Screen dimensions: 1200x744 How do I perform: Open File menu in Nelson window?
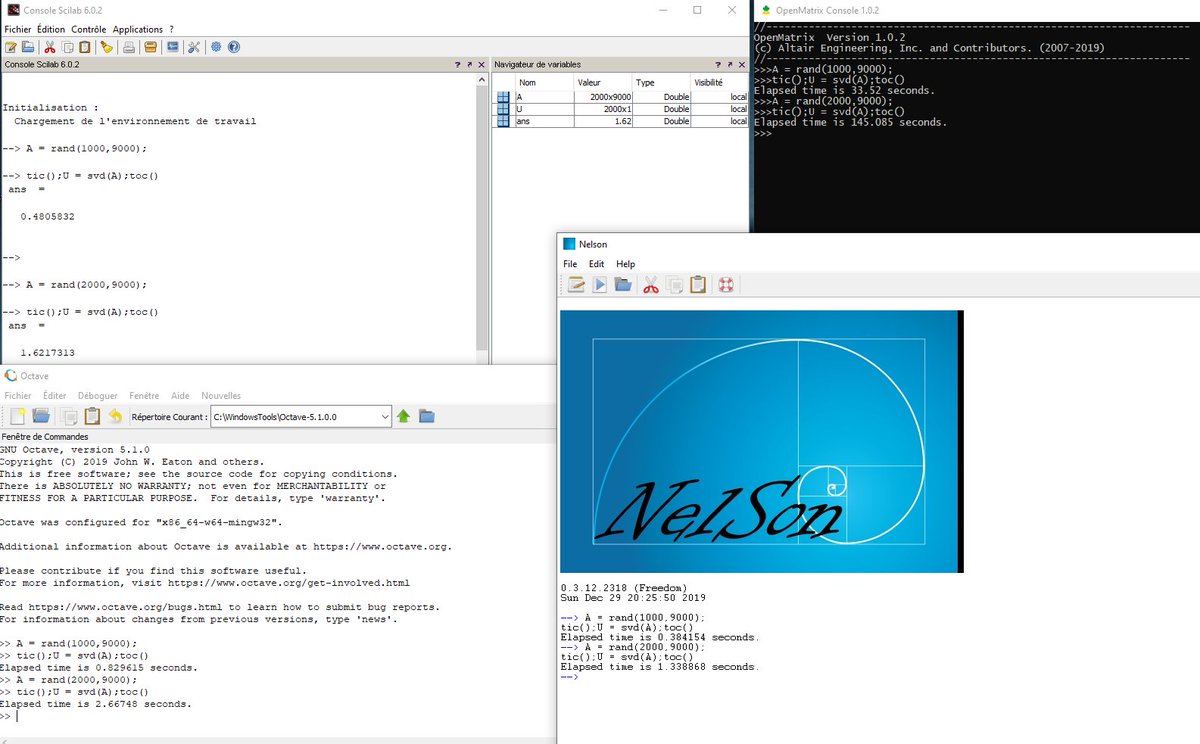coord(570,264)
